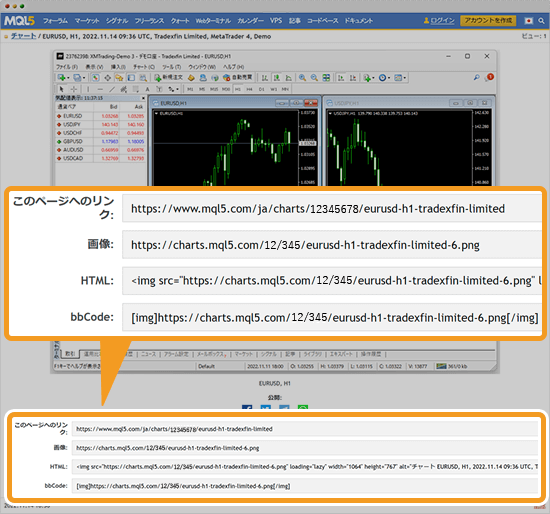Select USDCAD row in Market Watch
The image size is (550, 514).
coord(100,158)
